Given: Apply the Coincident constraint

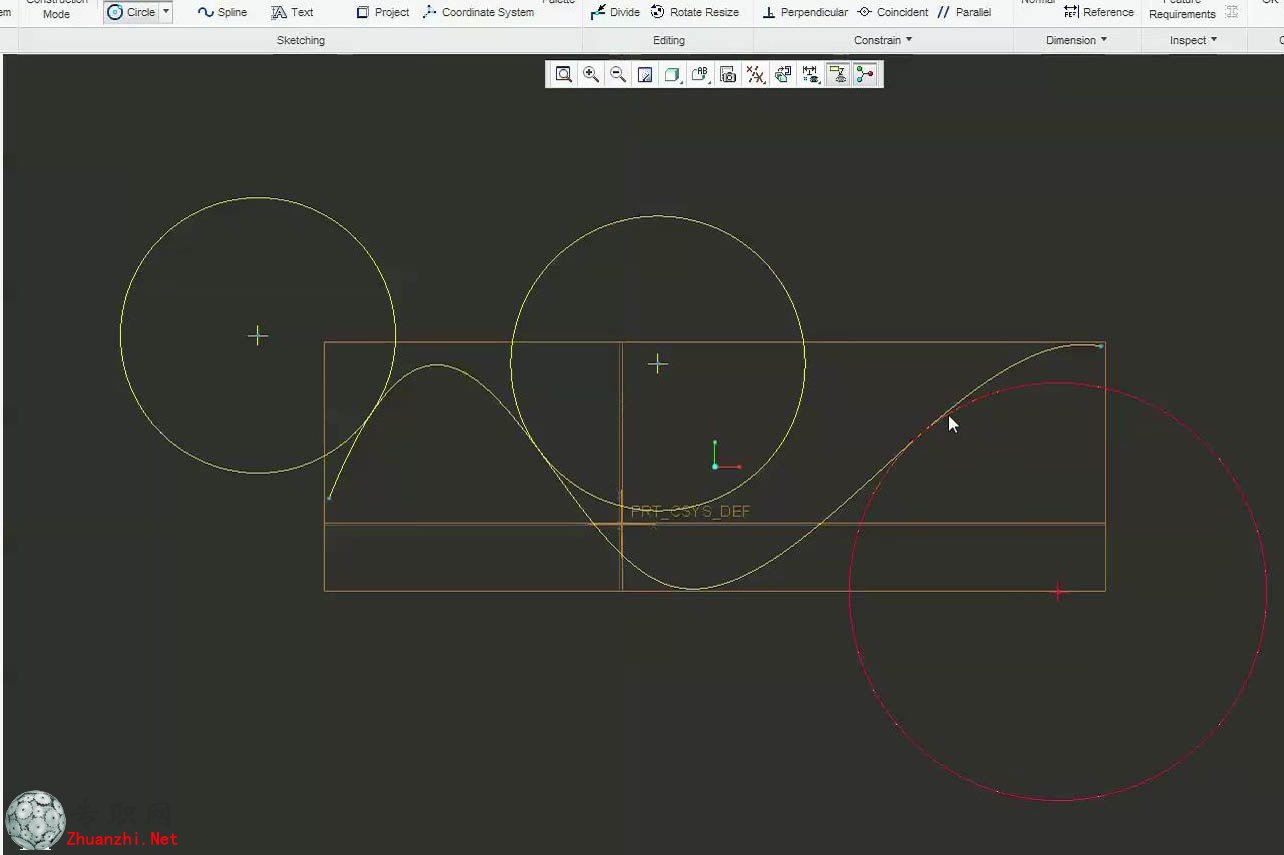Looking at the screenshot, I should tap(893, 12).
